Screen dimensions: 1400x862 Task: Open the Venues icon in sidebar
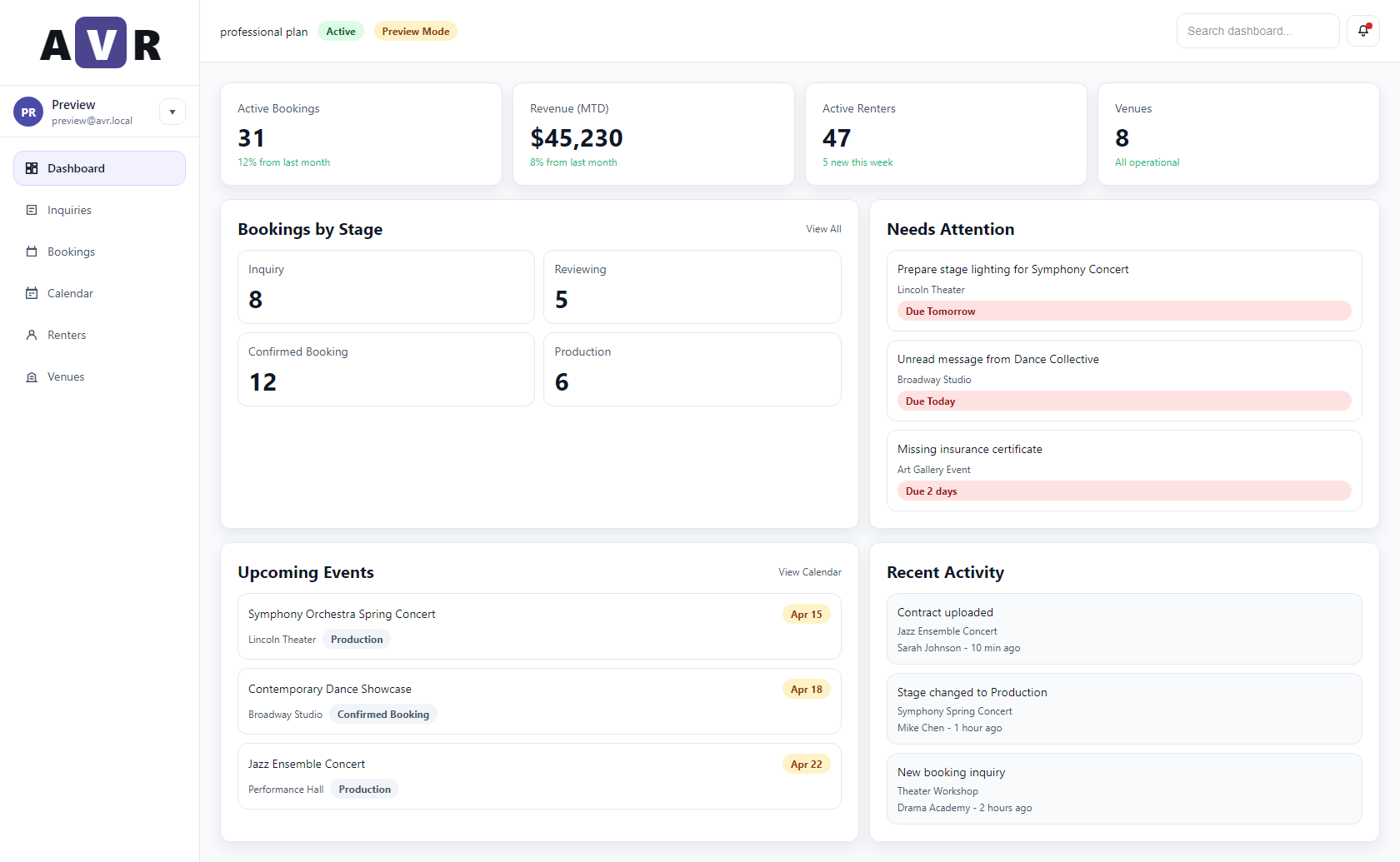31,376
